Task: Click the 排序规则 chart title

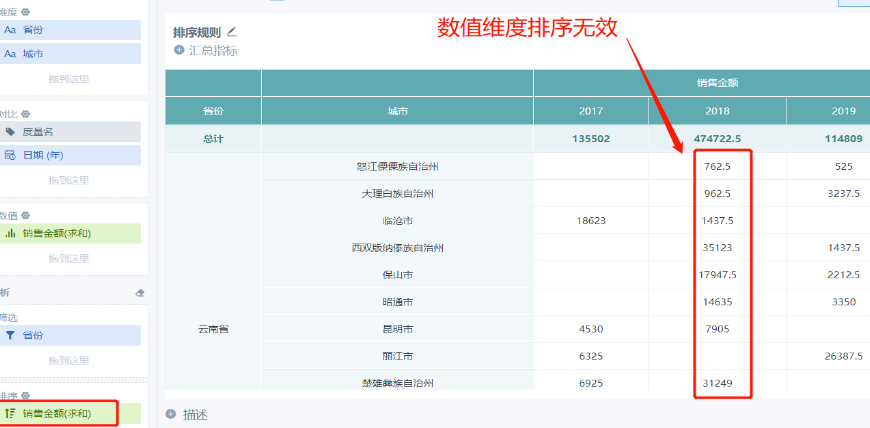Action: pyautogui.click(x=196, y=32)
